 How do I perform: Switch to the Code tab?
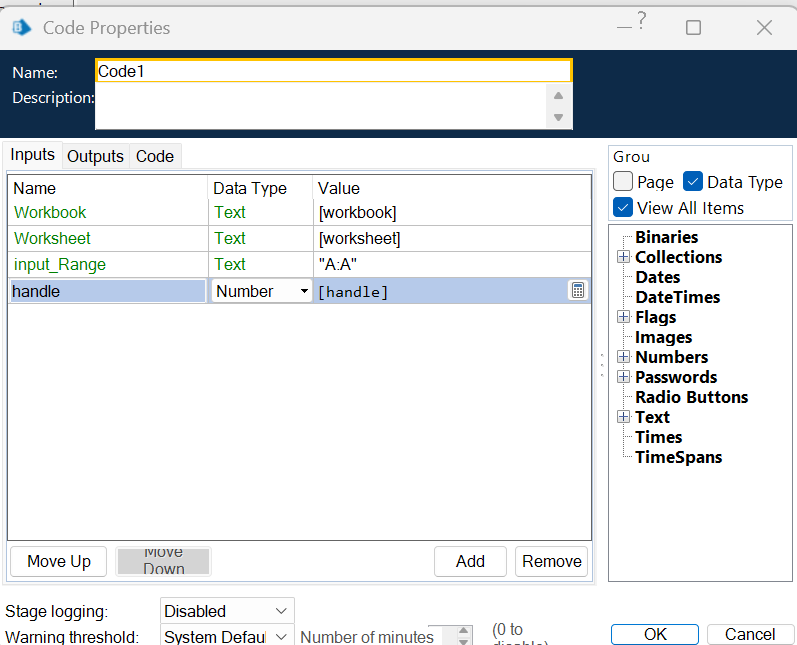(x=155, y=156)
